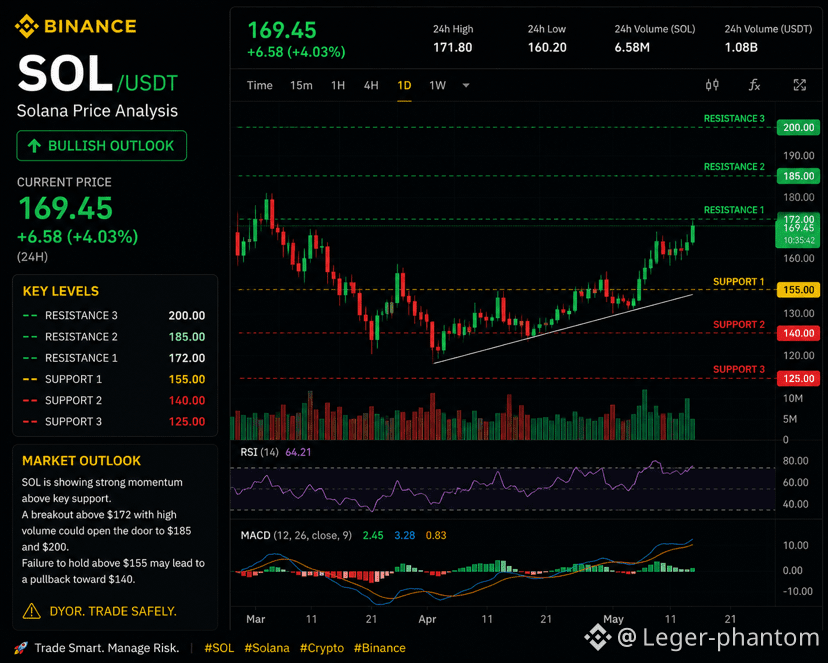
Task: Click the fullscreen expand chart icon
Action: (799, 85)
